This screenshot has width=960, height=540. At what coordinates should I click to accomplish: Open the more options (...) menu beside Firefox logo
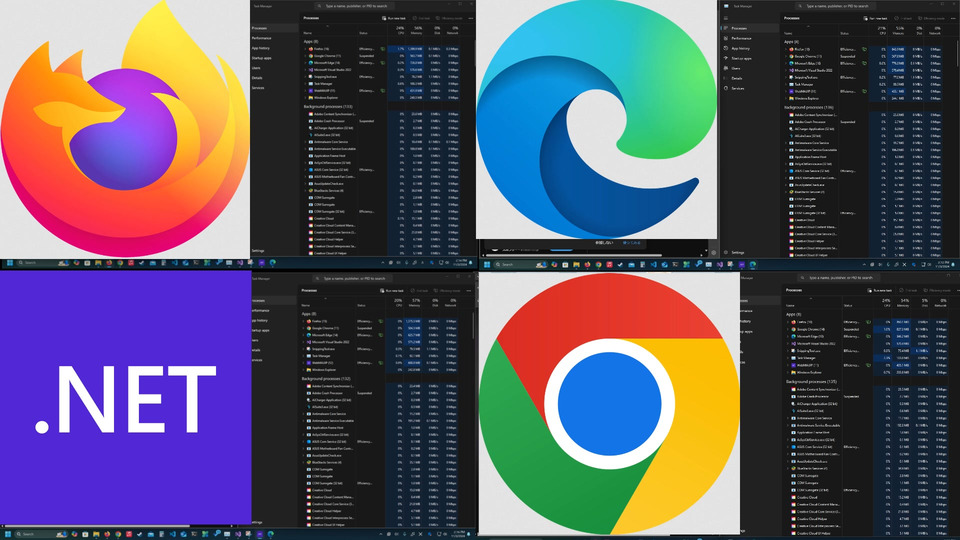coord(471,18)
